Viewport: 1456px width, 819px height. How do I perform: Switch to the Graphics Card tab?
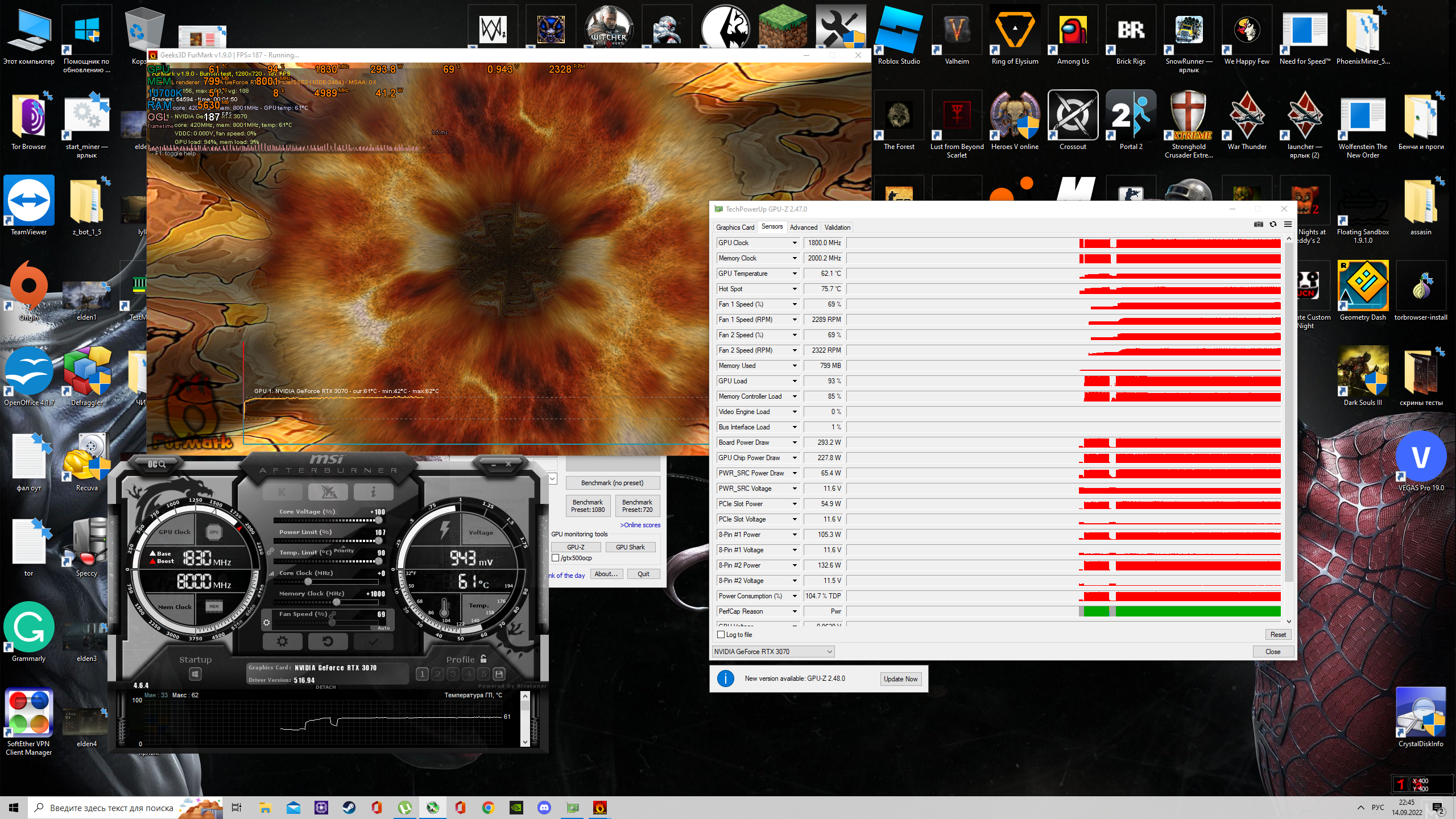(735, 227)
